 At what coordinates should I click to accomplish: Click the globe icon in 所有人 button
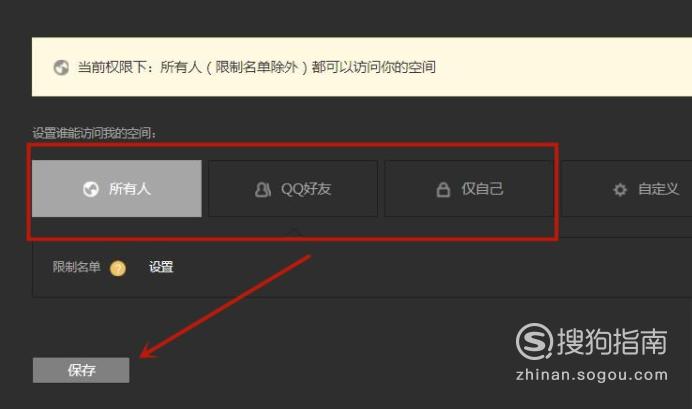(90, 189)
